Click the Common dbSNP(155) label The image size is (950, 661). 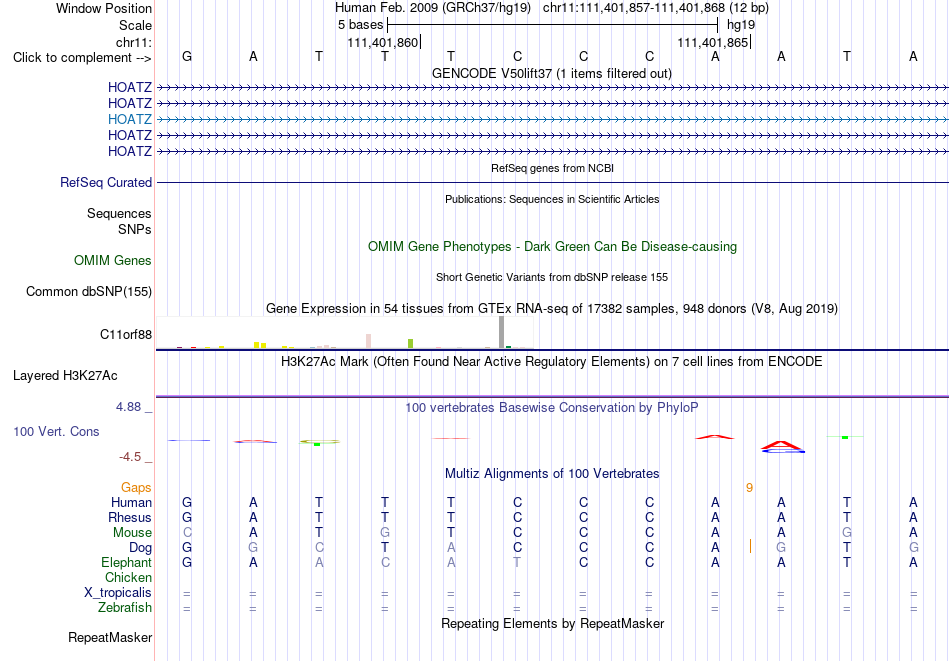[x=89, y=291]
